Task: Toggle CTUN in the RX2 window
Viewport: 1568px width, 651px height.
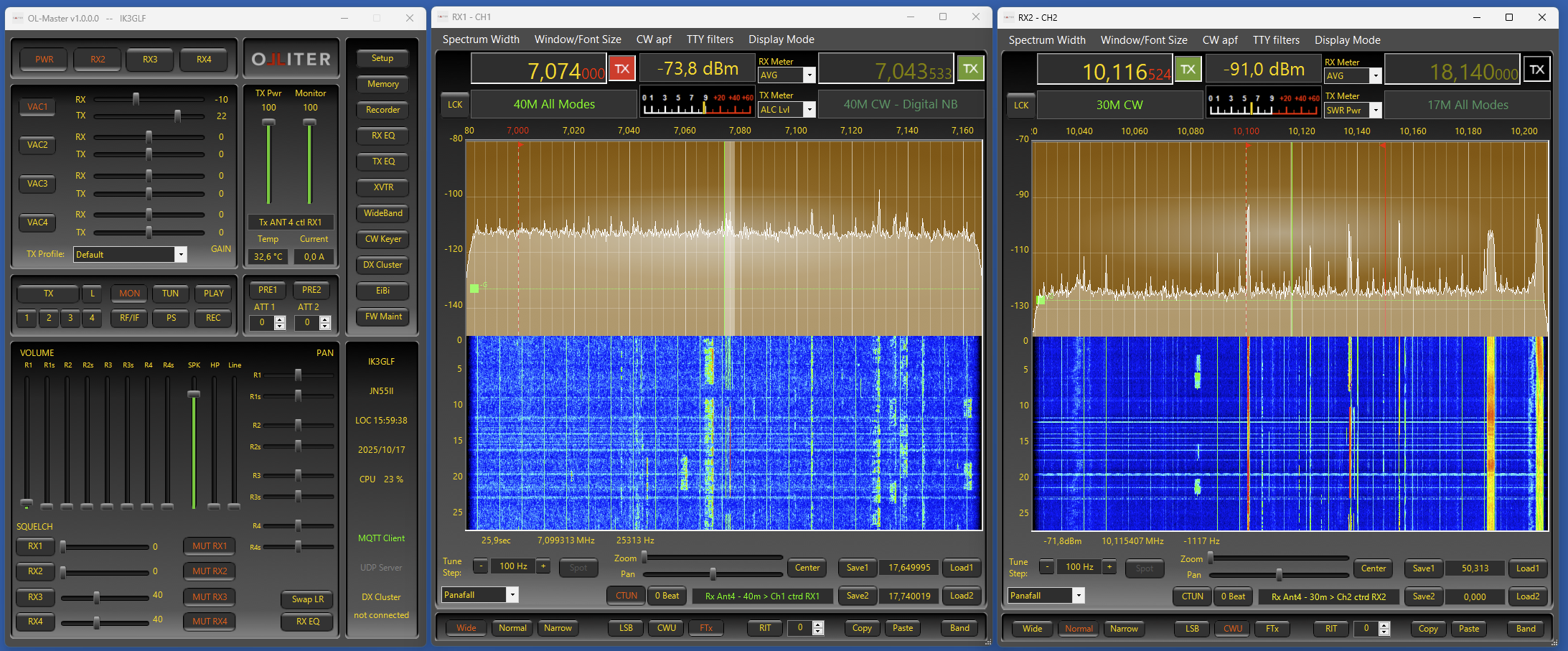Action: pyautogui.click(x=1192, y=596)
